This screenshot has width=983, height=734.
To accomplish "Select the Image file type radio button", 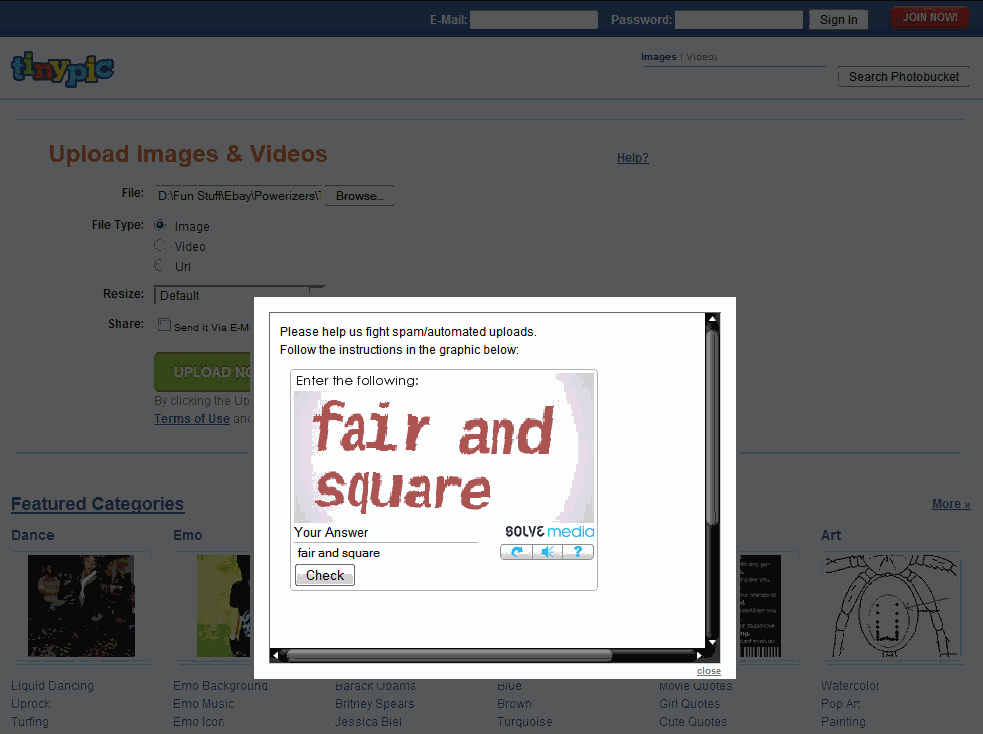I will 160,225.
